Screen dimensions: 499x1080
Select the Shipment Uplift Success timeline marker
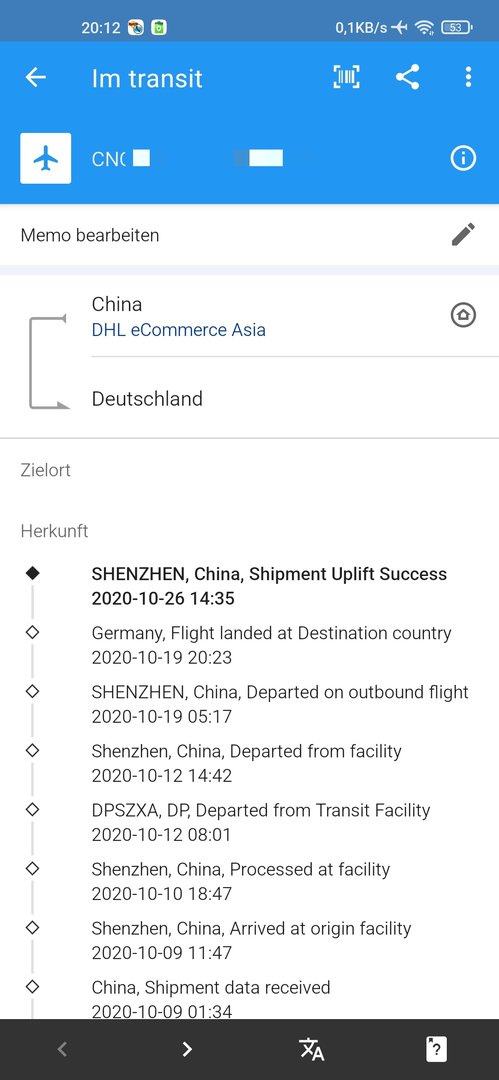(x=32, y=573)
